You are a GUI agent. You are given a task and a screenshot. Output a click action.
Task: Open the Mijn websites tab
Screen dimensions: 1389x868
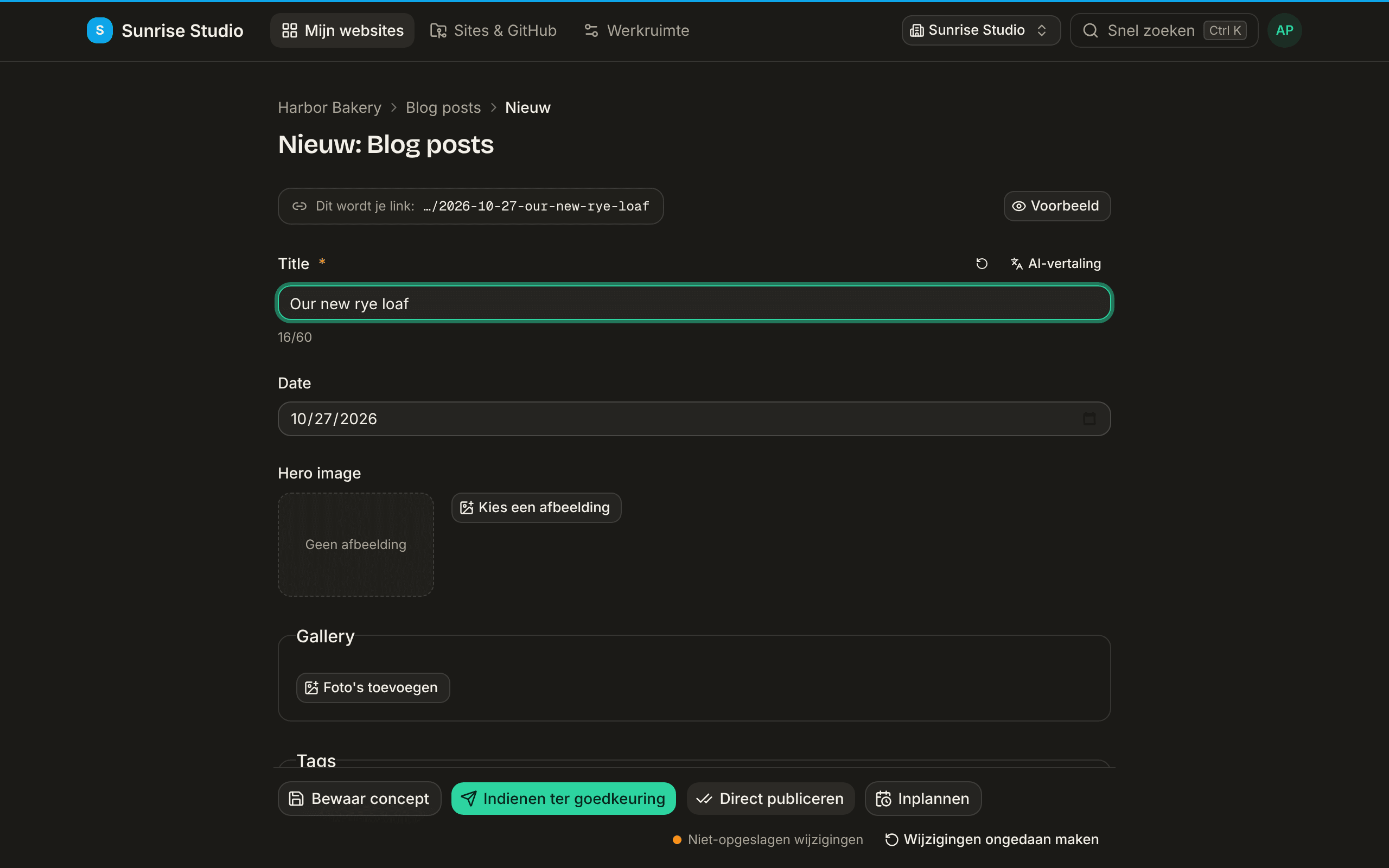point(342,30)
